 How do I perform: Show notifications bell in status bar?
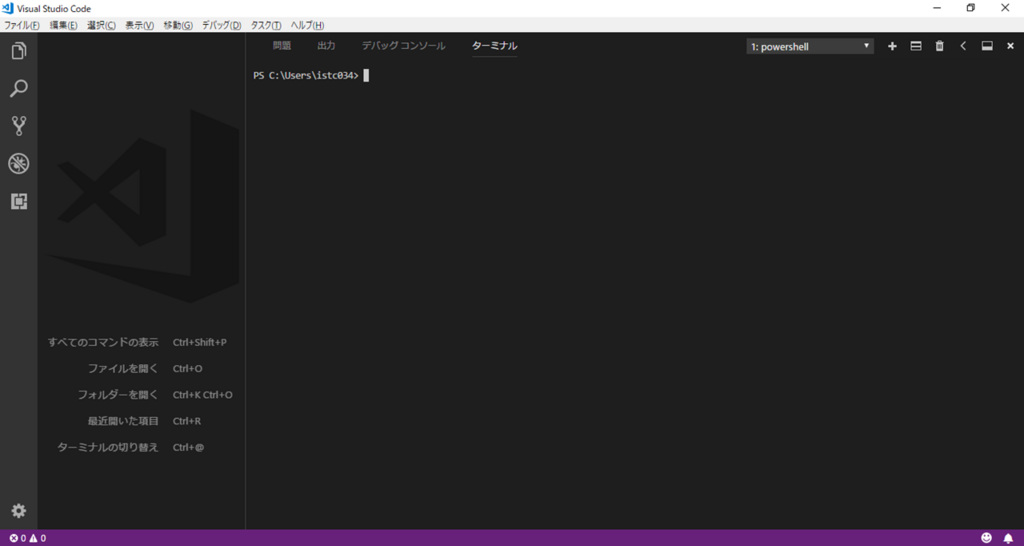pos(1008,538)
